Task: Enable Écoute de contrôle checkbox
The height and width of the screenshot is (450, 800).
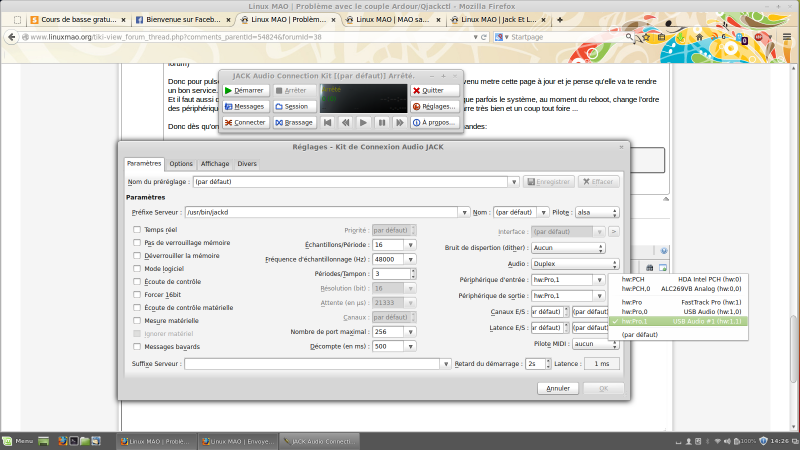Action: pyautogui.click(x=137, y=281)
